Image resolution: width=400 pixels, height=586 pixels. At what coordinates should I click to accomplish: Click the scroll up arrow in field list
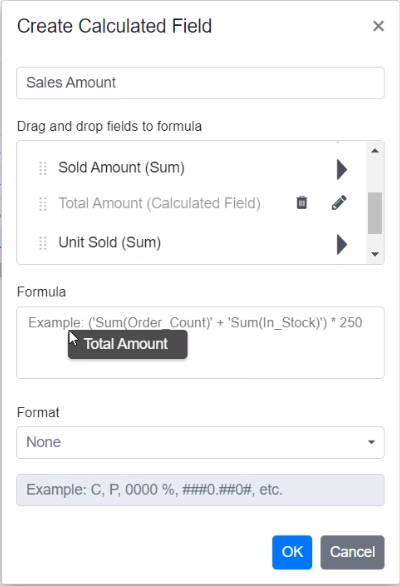coord(375,151)
